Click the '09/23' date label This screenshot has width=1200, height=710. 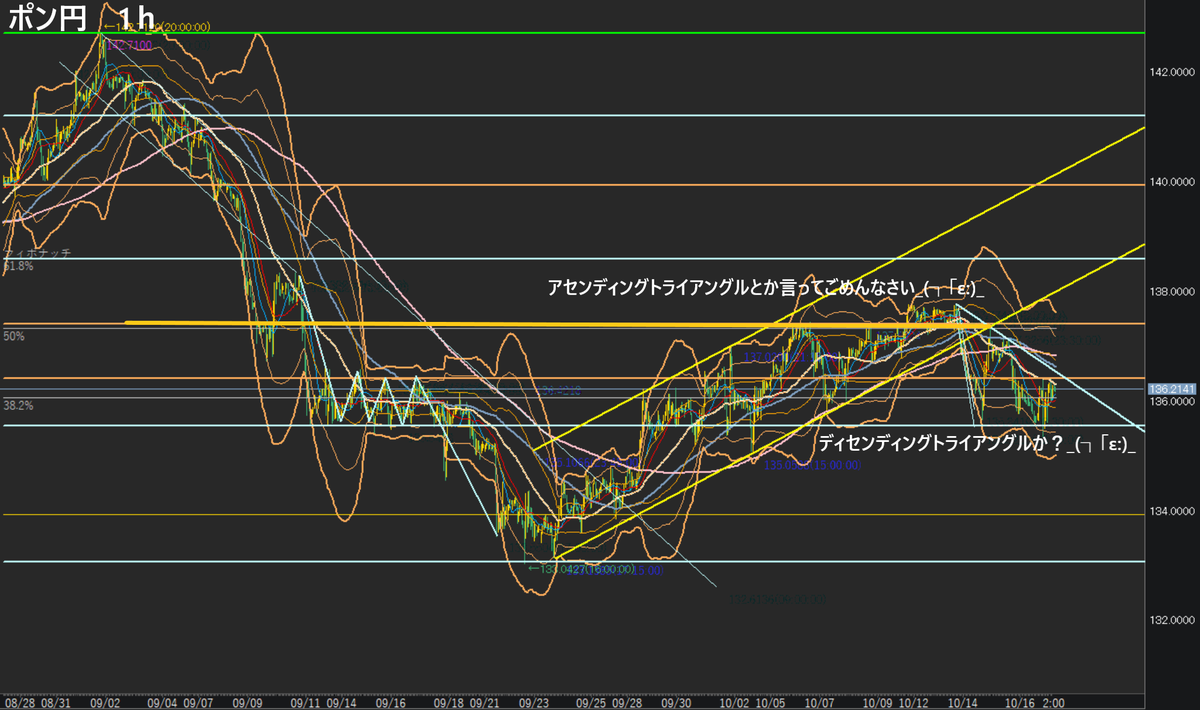[x=535, y=703]
